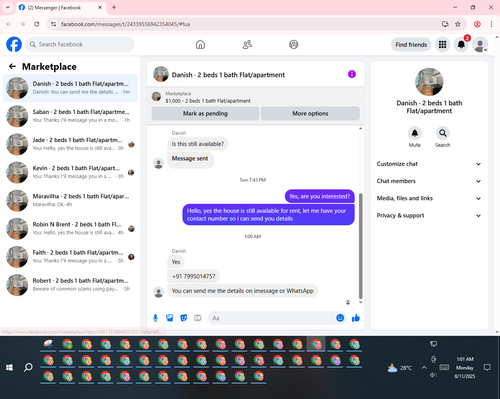Open the Jade conversation
This screenshot has height=399, width=500.
pos(70,144)
